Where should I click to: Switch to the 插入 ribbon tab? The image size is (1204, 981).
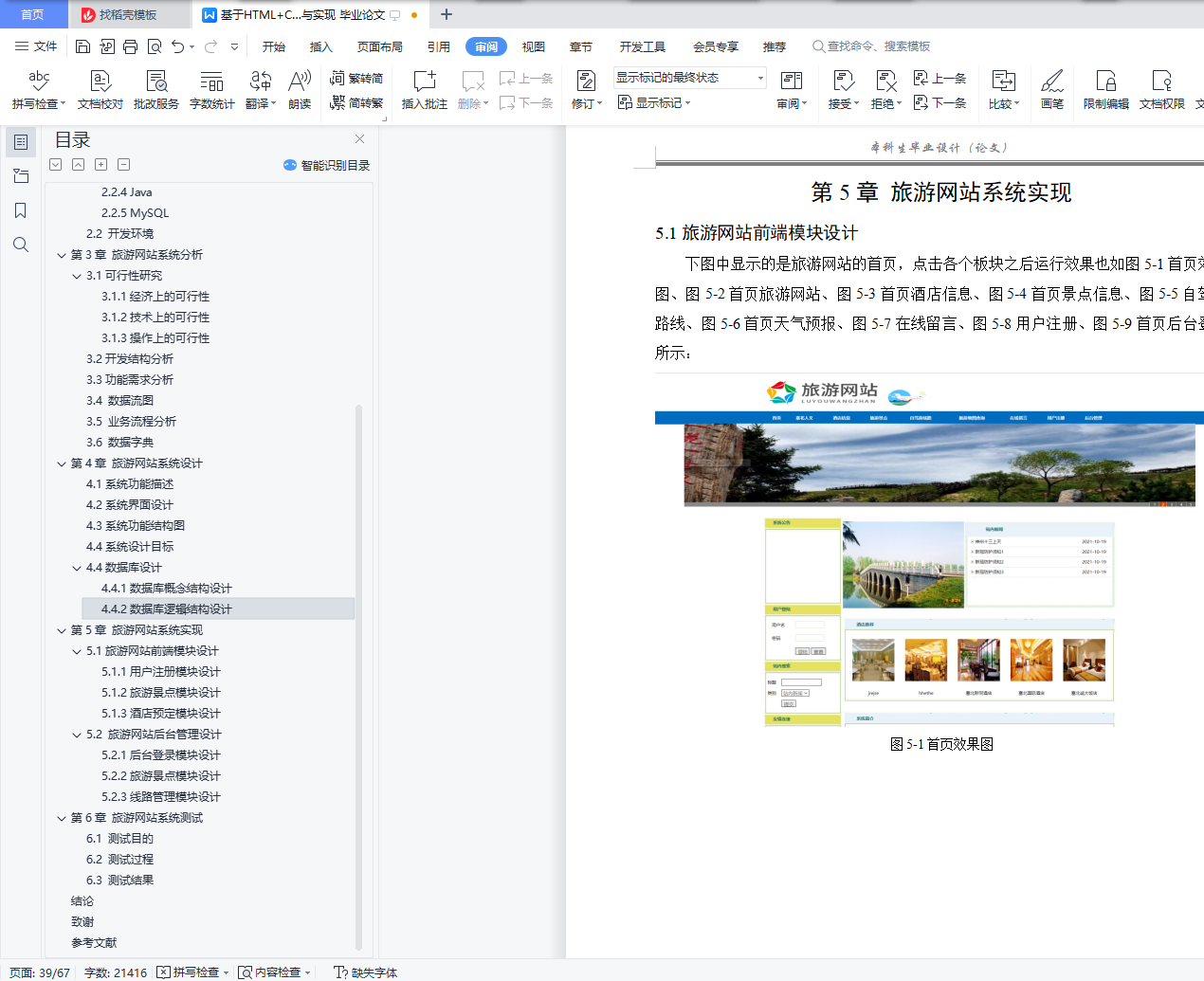pos(321,46)
